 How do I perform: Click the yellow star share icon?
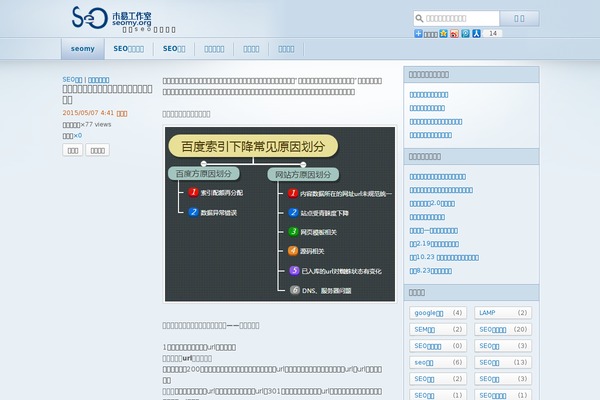pos(444,34)
